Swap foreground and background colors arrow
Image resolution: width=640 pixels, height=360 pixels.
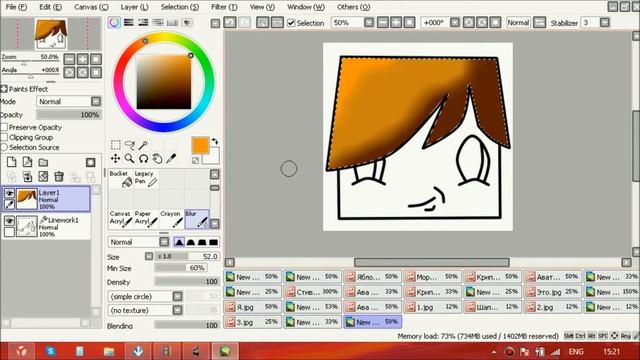pyautogui.click(x=215, y=141)
